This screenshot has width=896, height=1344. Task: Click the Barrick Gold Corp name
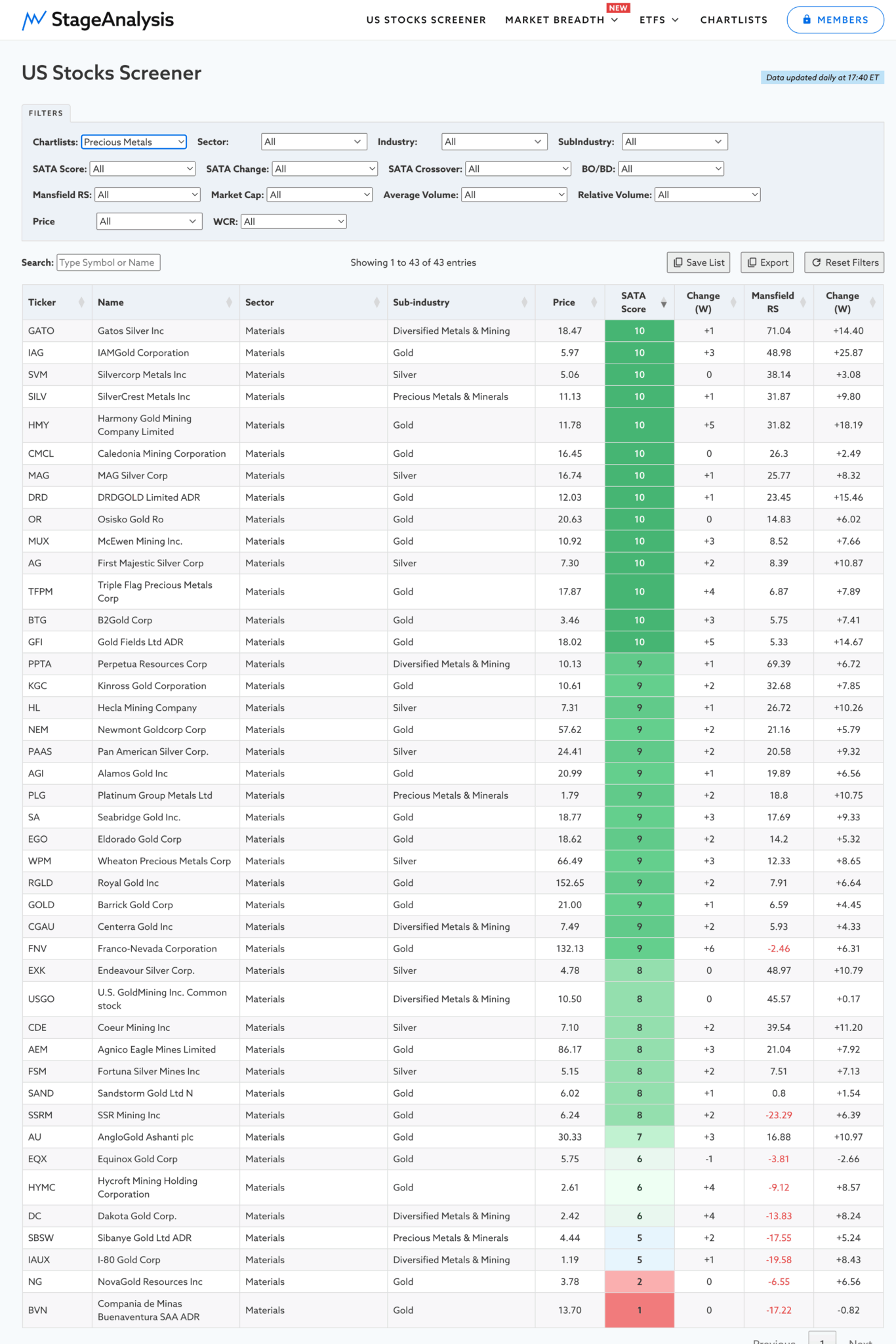pyautogui.click(x=135, y=905)
